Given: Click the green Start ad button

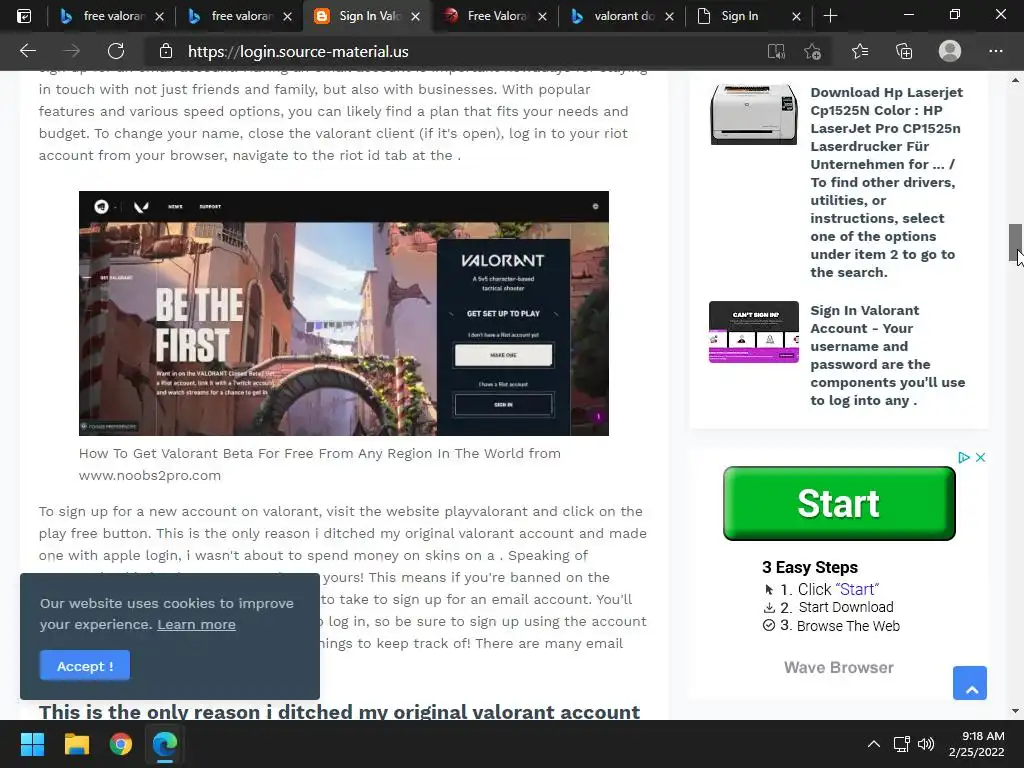Looking at the screenshot, I should pyautogui.click(x=839, y=504).
